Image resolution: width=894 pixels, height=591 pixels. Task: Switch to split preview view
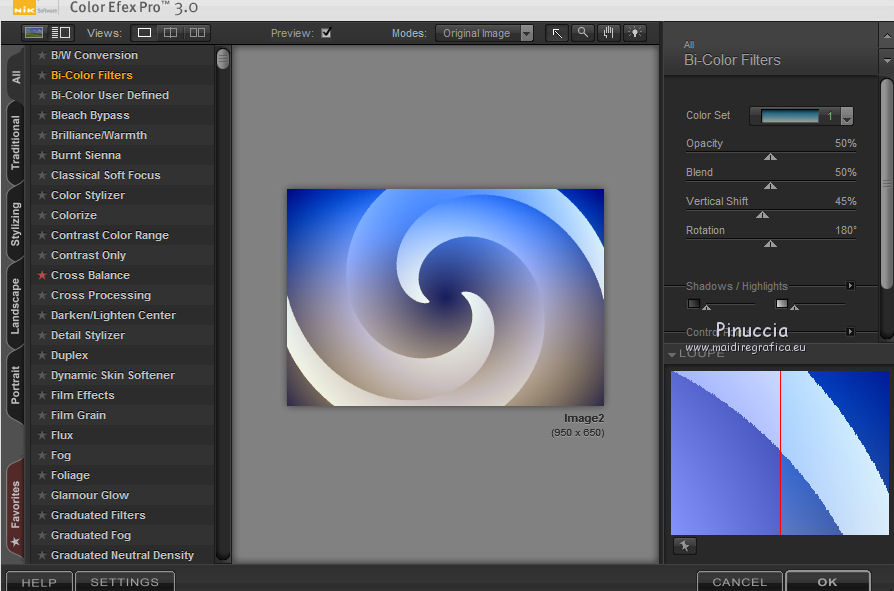171,33
